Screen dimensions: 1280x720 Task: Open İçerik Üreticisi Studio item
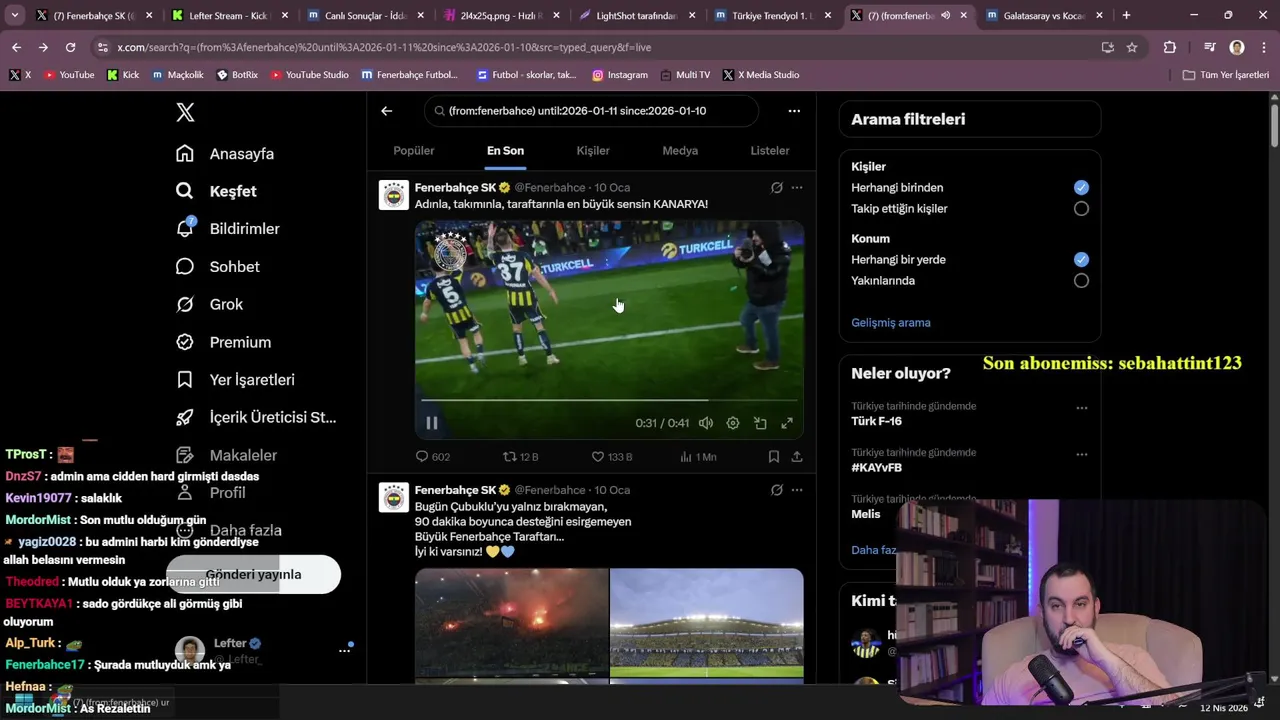(256, 417)
